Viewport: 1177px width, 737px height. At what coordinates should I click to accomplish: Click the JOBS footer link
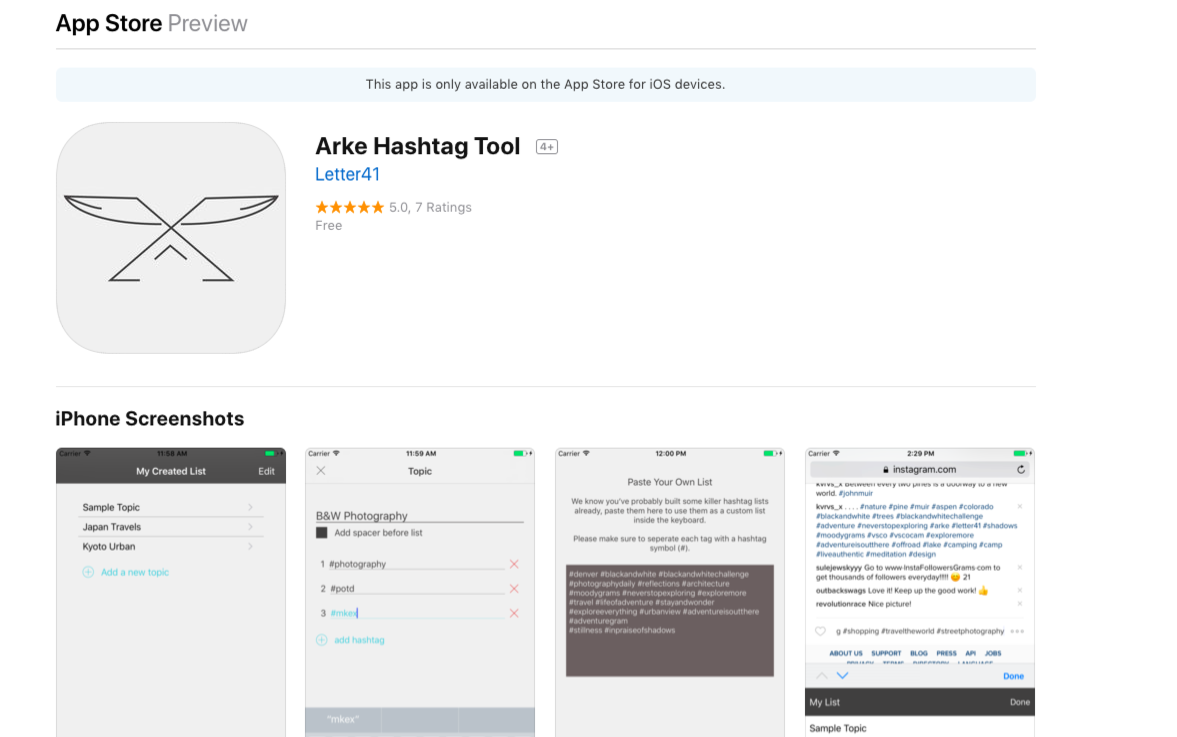pyautogui.click(x=993, y=654)
